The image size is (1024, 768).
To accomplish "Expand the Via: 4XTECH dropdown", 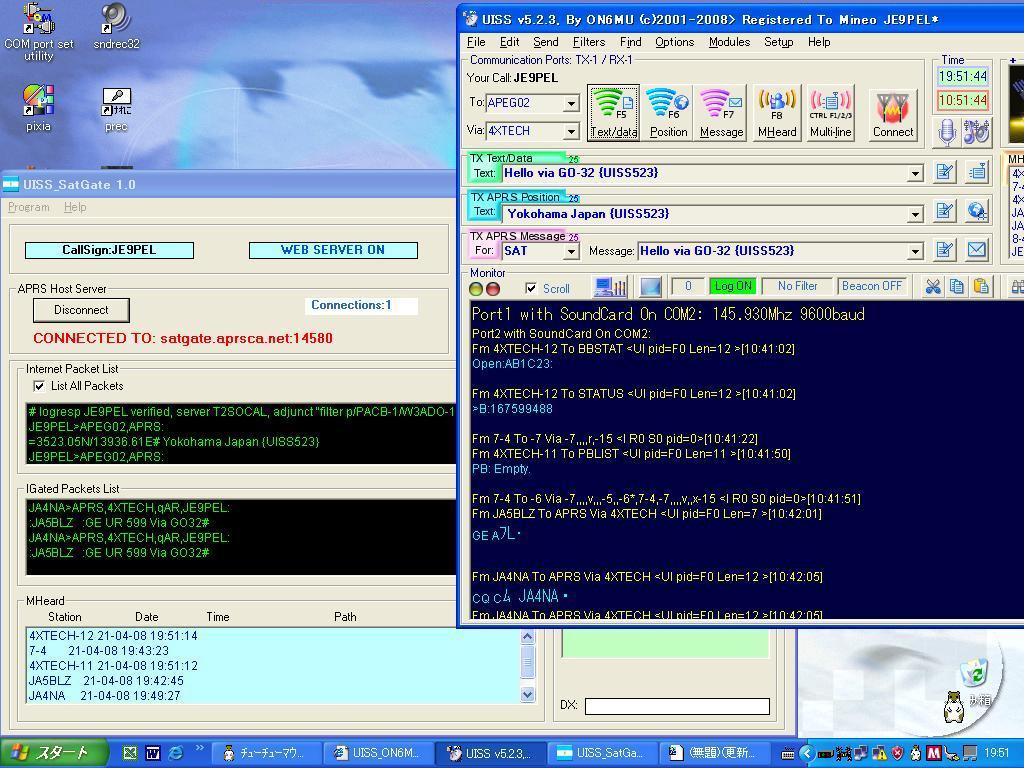I will click(x=571, y=131).
